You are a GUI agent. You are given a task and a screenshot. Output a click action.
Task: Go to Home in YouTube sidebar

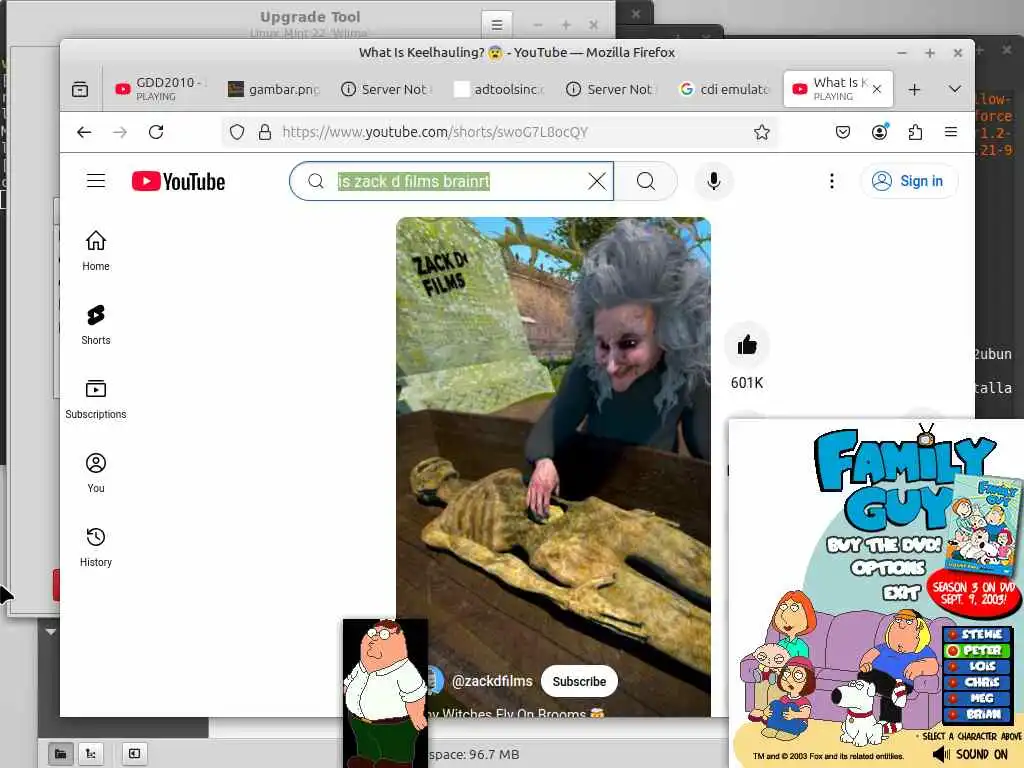[x=96, y=251]
